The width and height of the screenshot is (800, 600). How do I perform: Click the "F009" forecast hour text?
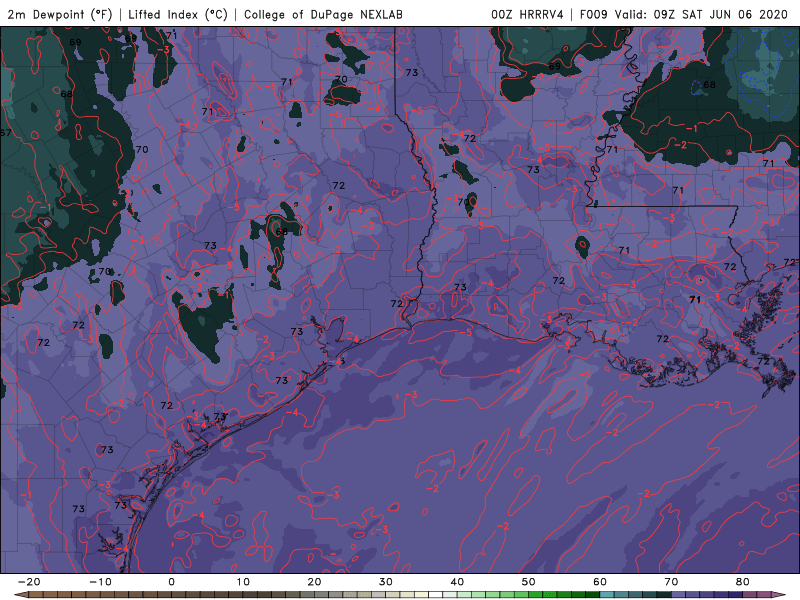594,14
